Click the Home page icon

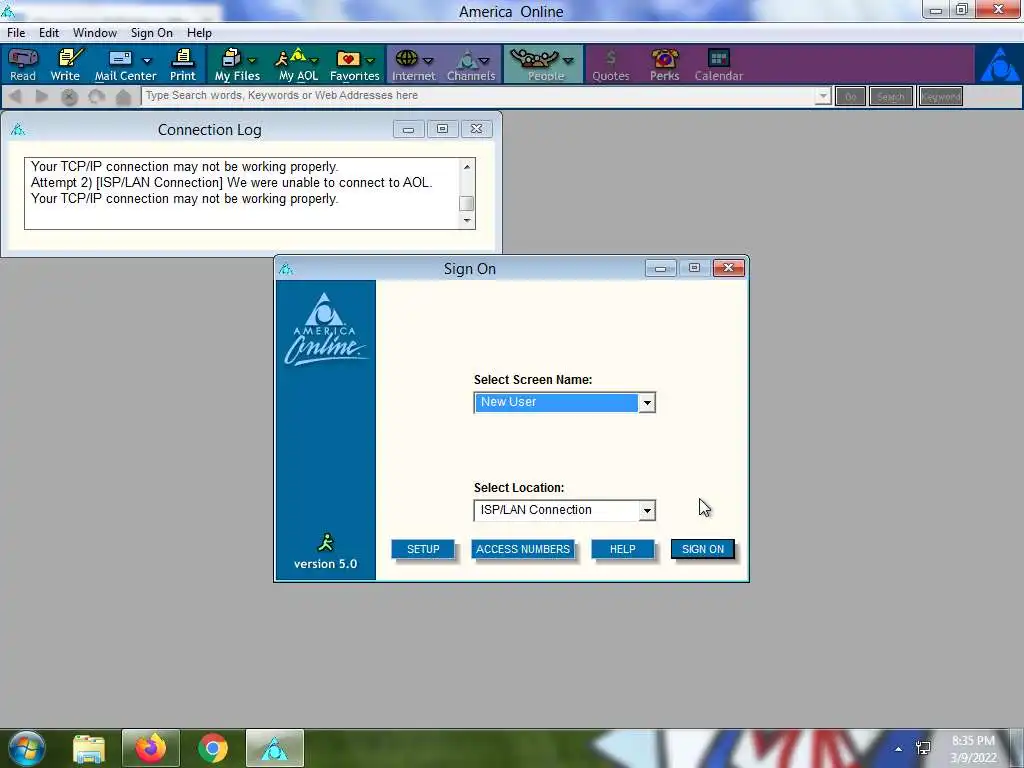[x=123, y=97]
